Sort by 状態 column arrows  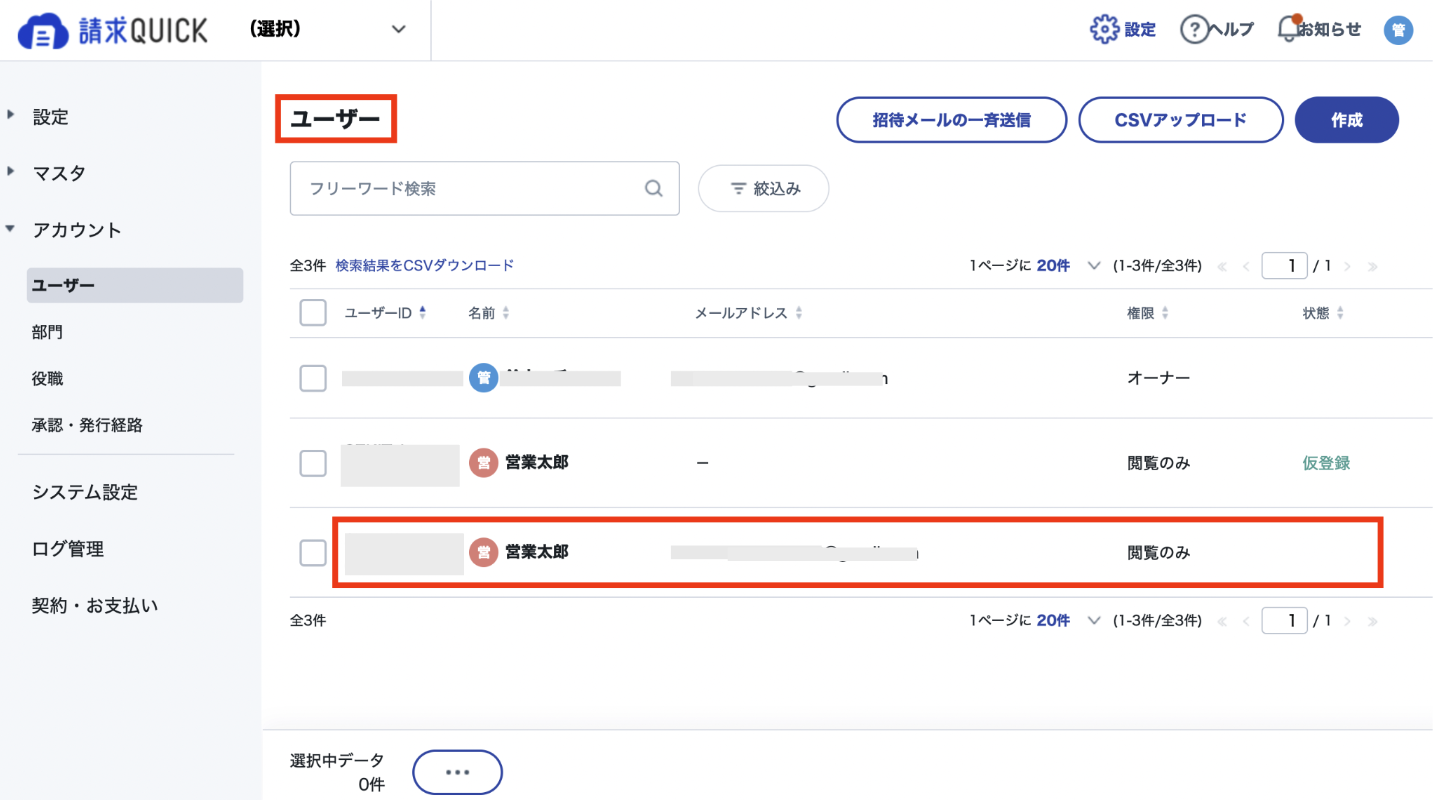[1340, 313]
